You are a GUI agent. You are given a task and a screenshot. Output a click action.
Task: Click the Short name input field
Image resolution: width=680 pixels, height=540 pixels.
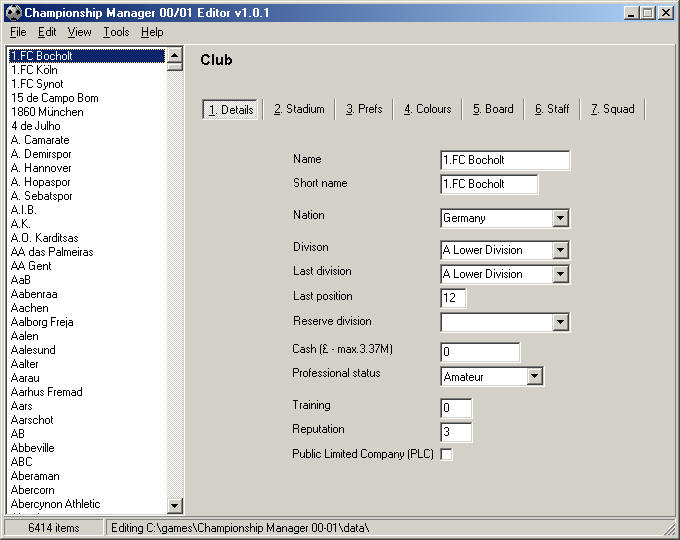click(x=489, y=184)
